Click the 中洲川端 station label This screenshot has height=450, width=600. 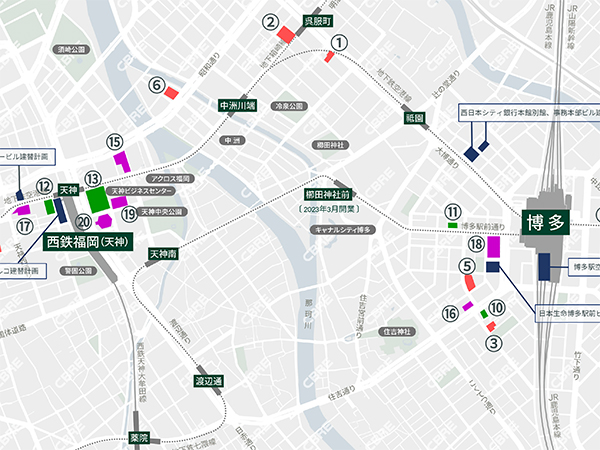point(237,104)
